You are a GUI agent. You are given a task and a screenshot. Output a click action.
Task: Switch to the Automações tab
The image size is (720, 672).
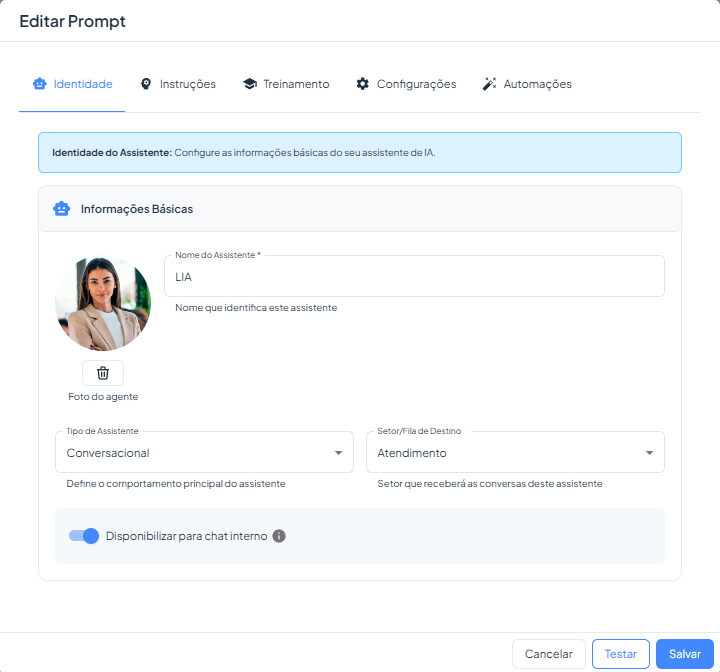pyautogui.click(x=527, y=84)
